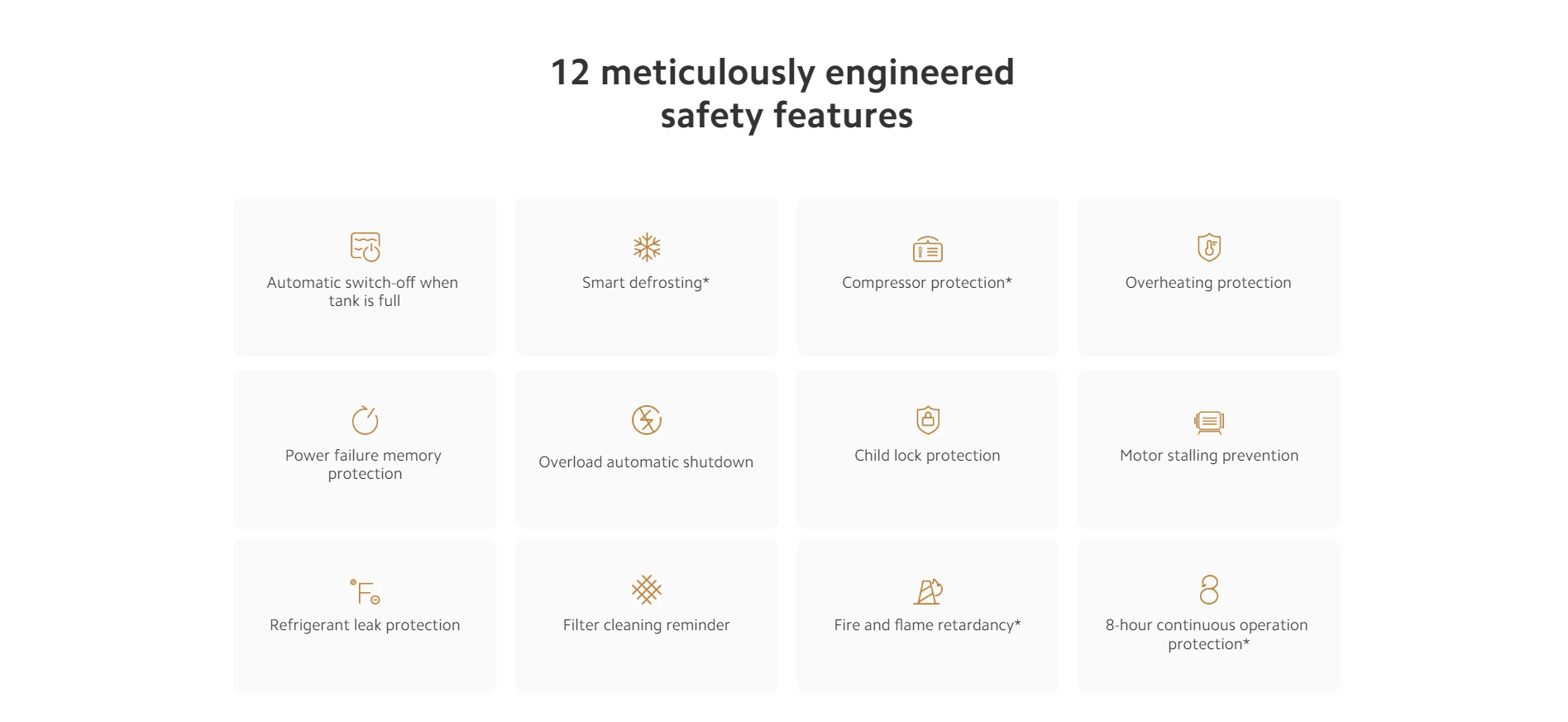Click the Overheating protection text
The width and height of the screenshot is (1568, 722).
[1208, 283]
